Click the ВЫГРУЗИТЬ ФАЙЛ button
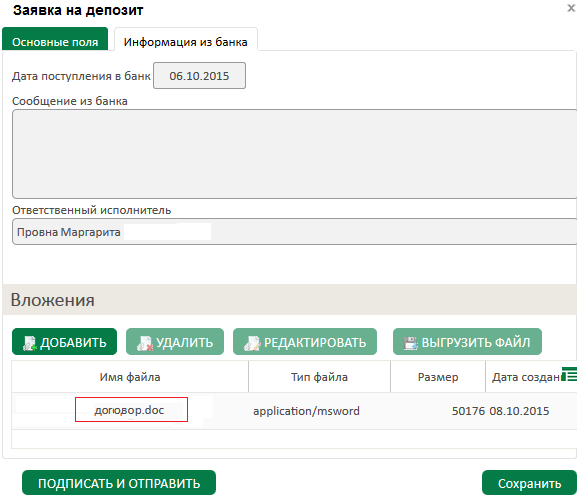This screenshot has width=584, height=499. [467, 341]
